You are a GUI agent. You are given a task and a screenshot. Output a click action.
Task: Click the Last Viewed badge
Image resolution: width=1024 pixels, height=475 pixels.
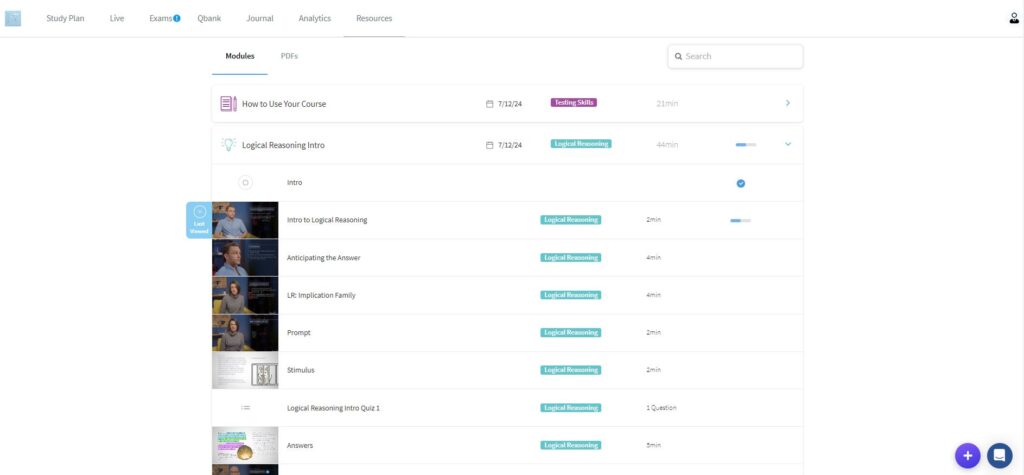point(199,220)
